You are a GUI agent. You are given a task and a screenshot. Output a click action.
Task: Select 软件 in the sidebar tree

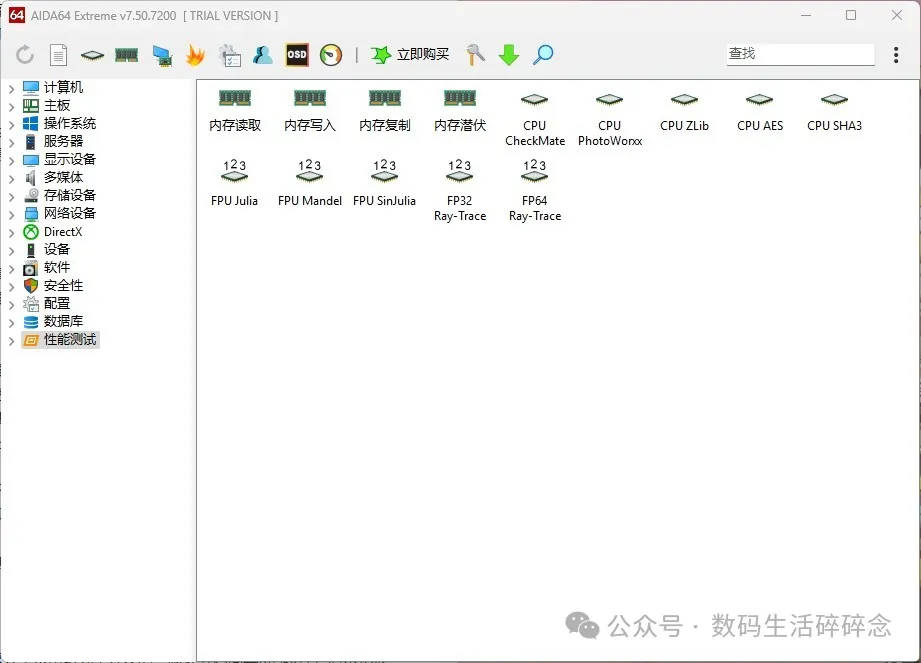46,268
